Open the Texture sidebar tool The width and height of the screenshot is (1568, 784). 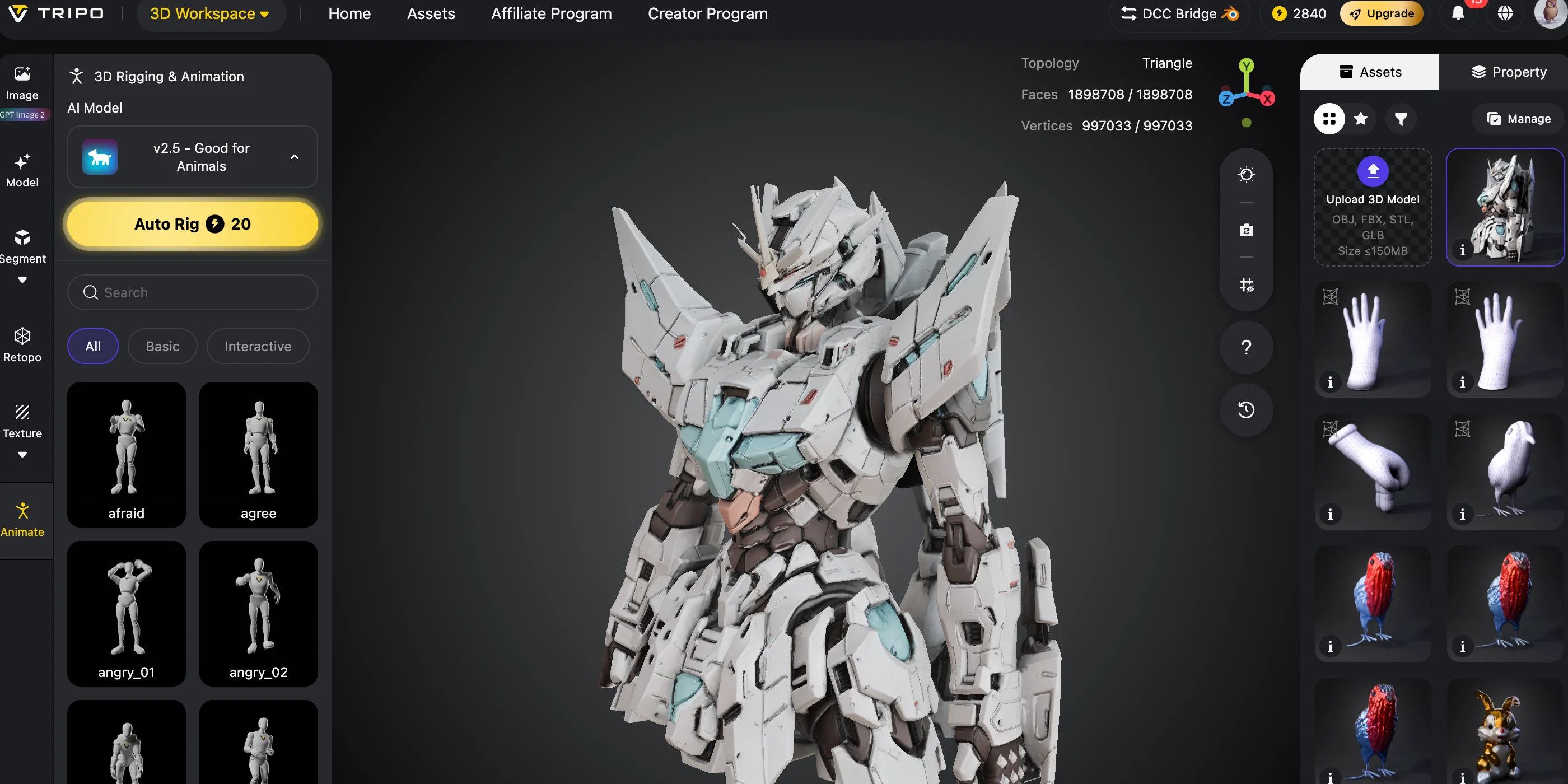coord(22,421)
